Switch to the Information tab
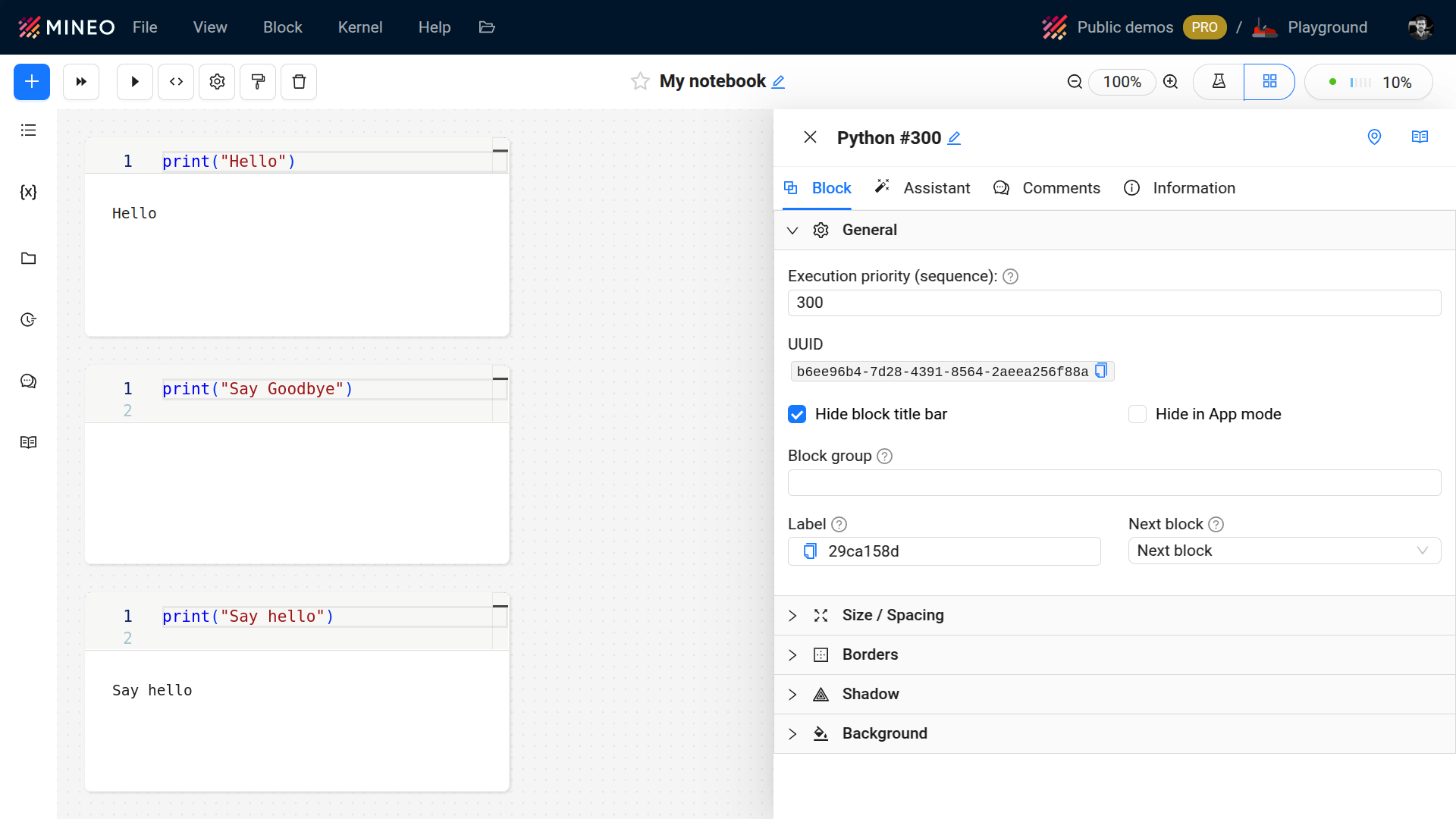Viewport: 1456px width, 819px height. pyautogui.click(x=1179, y=188)
